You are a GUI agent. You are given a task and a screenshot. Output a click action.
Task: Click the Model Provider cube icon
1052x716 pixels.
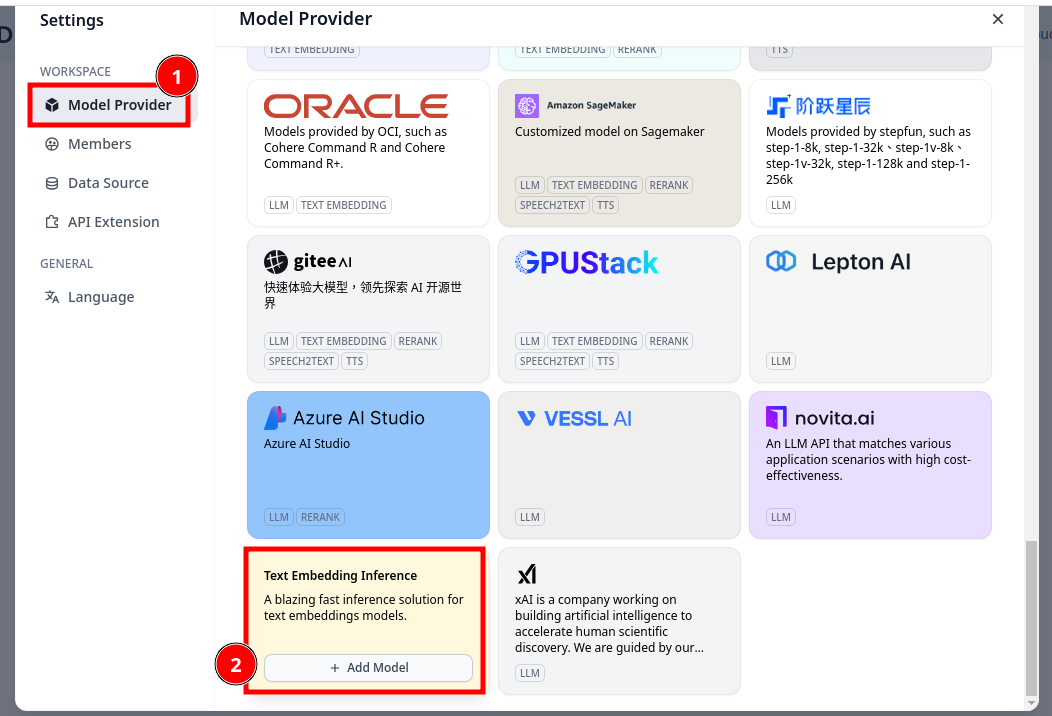(x=52, y=105)
